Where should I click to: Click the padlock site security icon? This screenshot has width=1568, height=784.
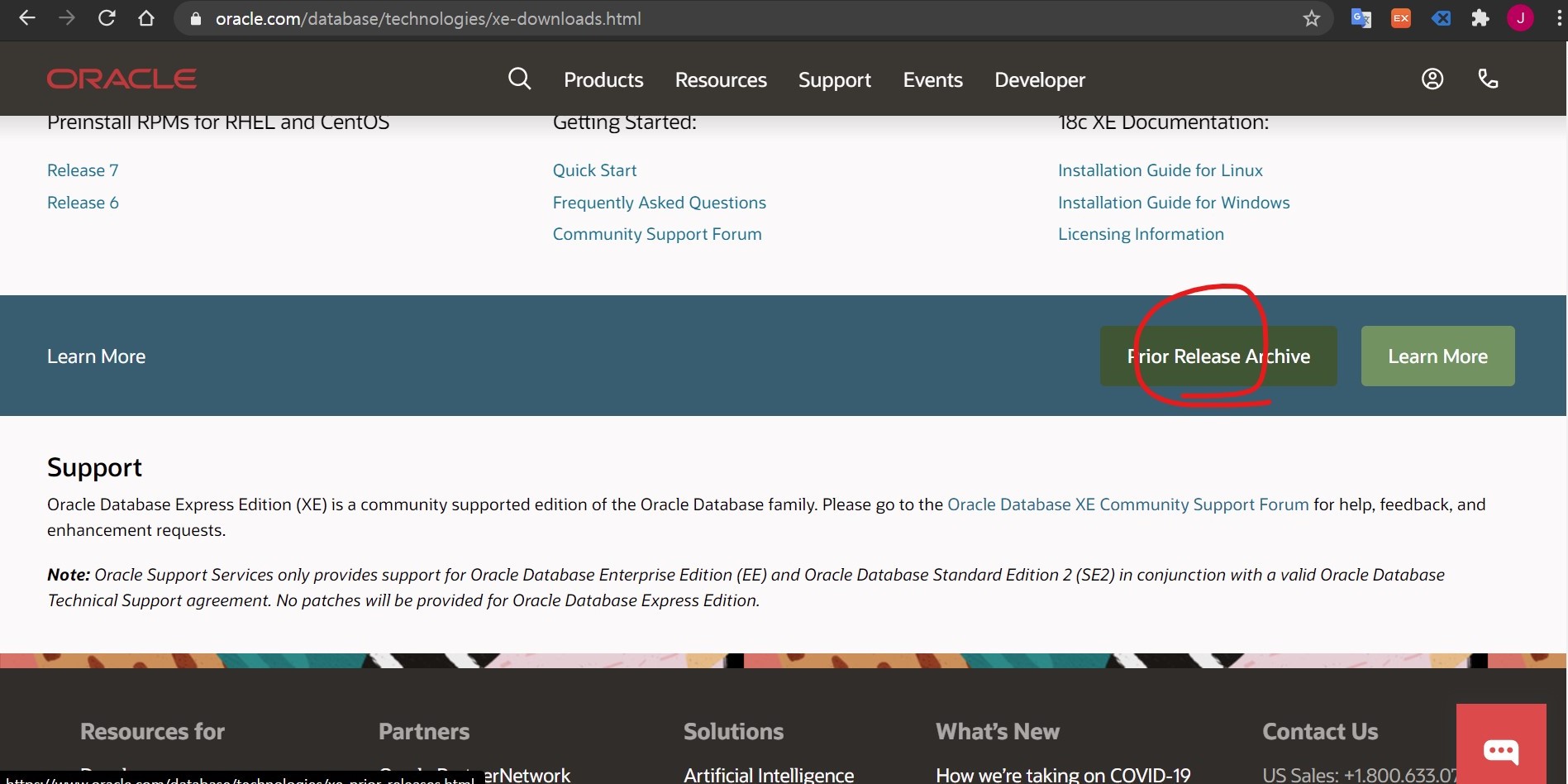(196, 19)
